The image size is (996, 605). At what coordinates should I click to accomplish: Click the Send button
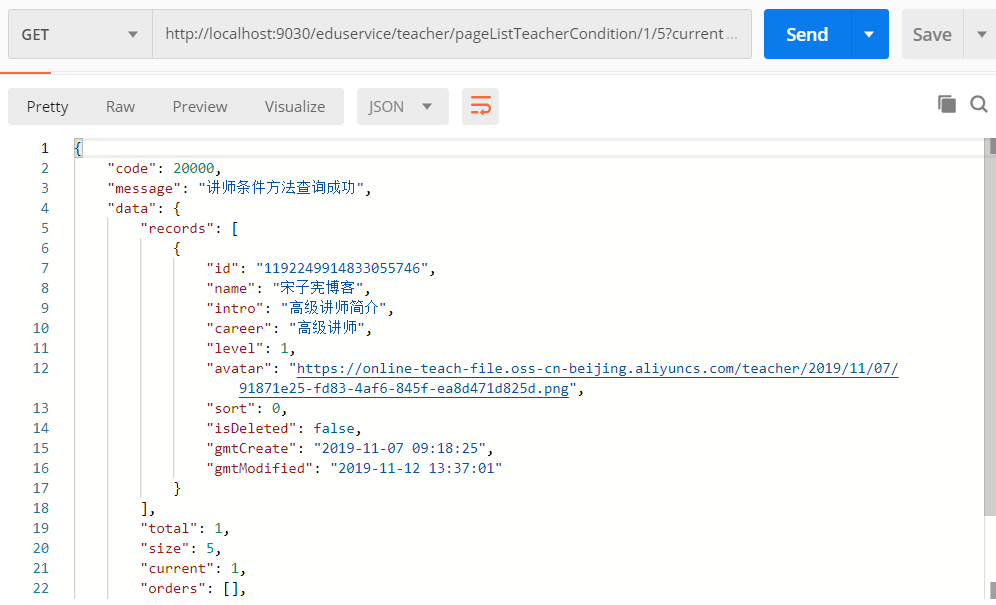(x=806, y=33)
